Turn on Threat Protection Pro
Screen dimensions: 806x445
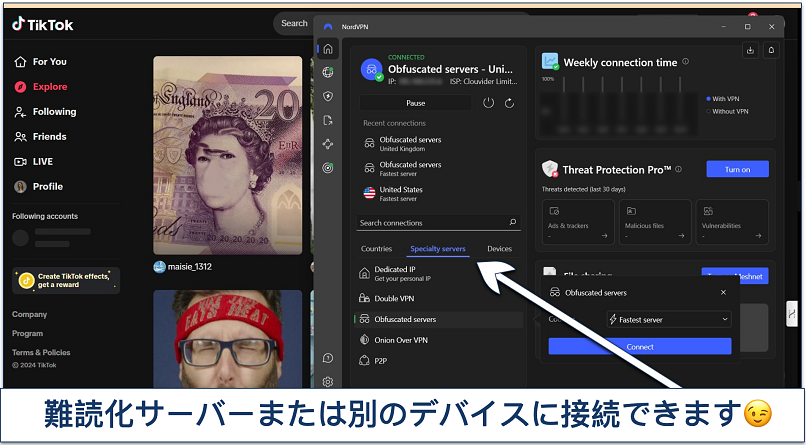pos(737,169)
